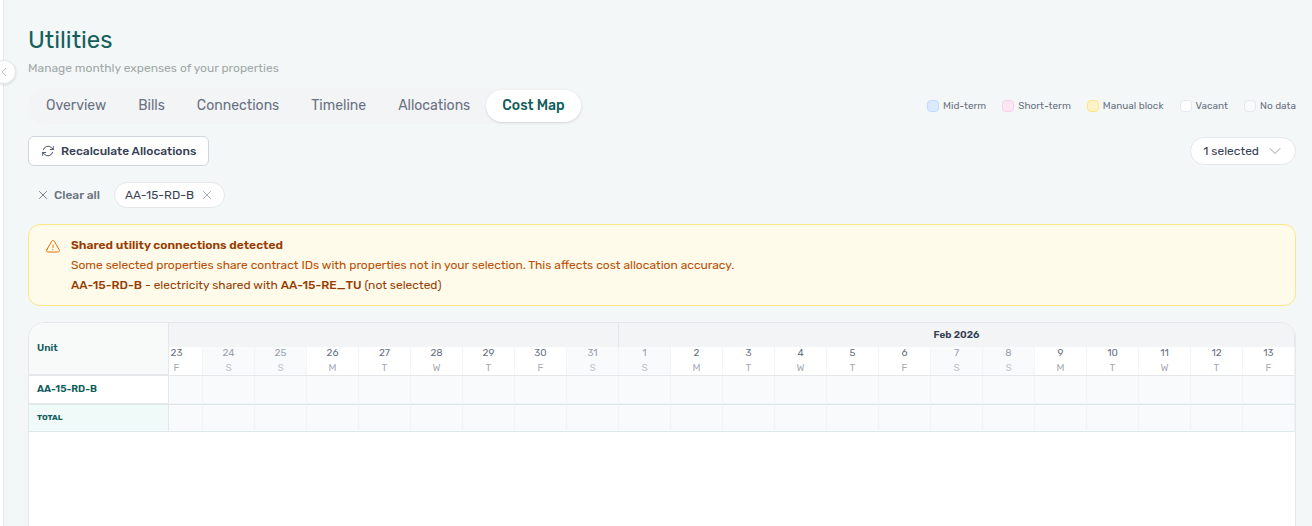
Task: Click the AA-15-RE_TU property name in alert
Action: [x=320, y=285]
